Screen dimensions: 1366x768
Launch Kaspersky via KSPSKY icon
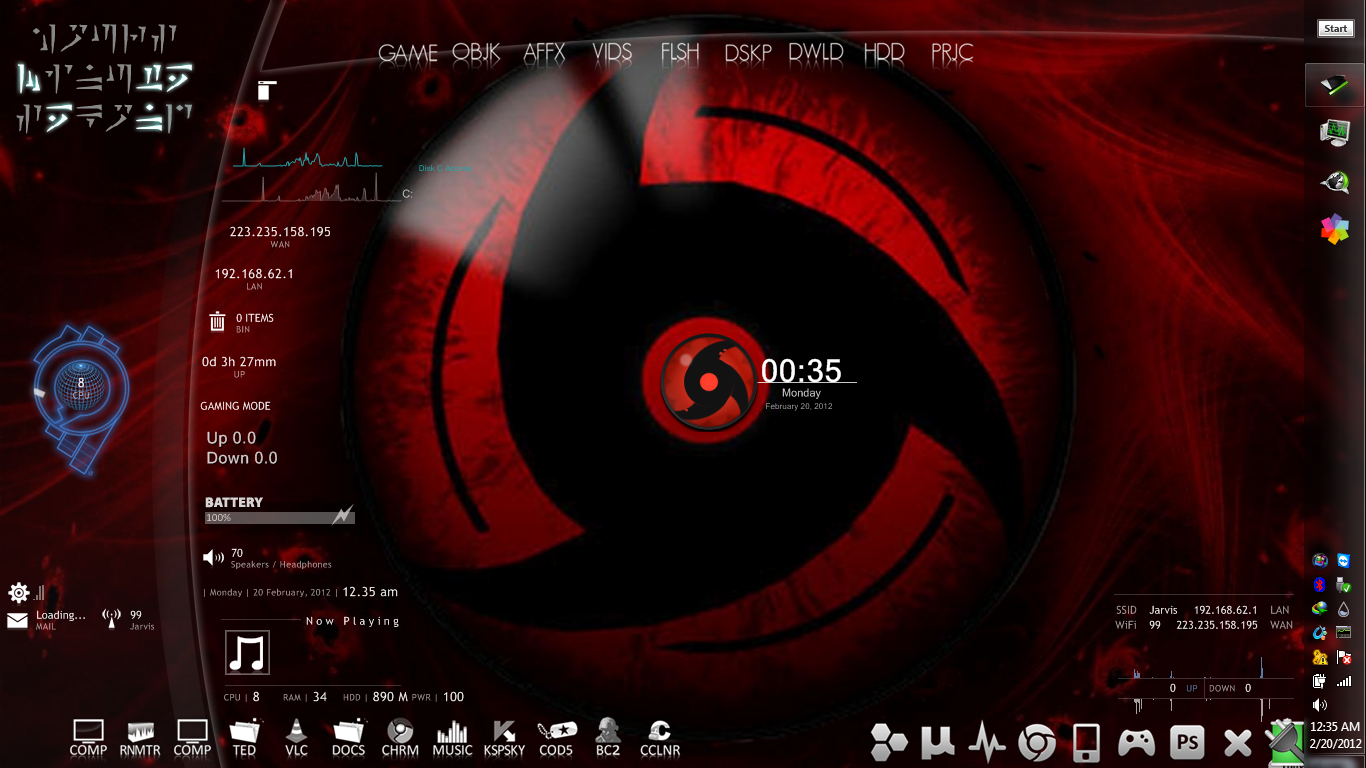pyautogui.click(x=504, y=738)
